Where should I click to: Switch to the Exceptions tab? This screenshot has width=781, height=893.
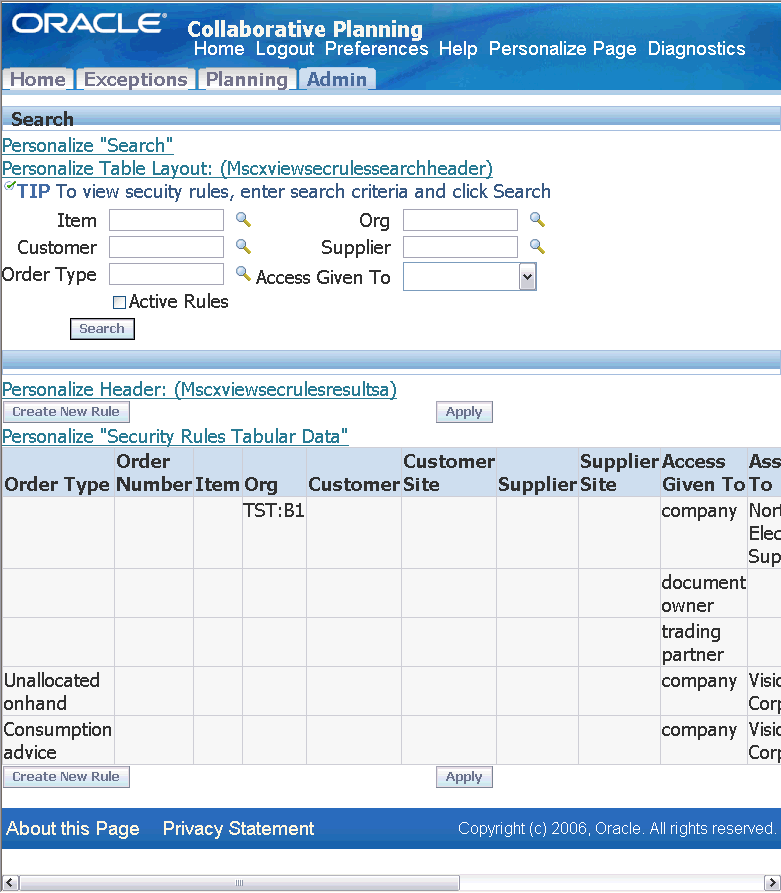coord(136,79)
